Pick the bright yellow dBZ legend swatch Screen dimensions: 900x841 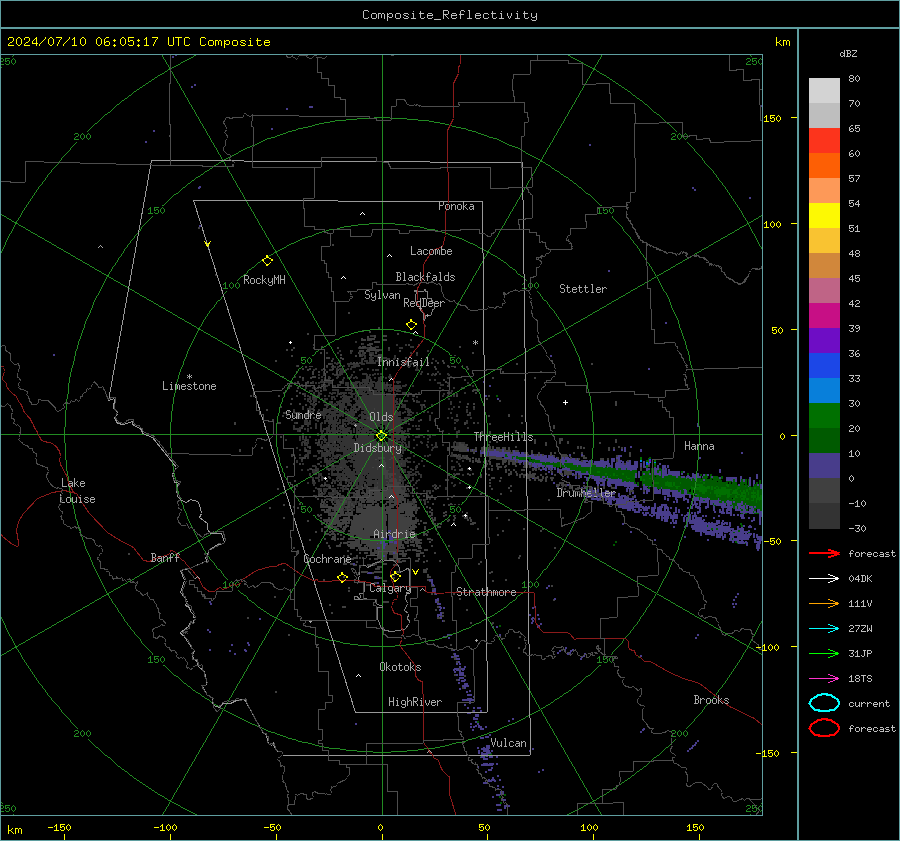[824, 216]
